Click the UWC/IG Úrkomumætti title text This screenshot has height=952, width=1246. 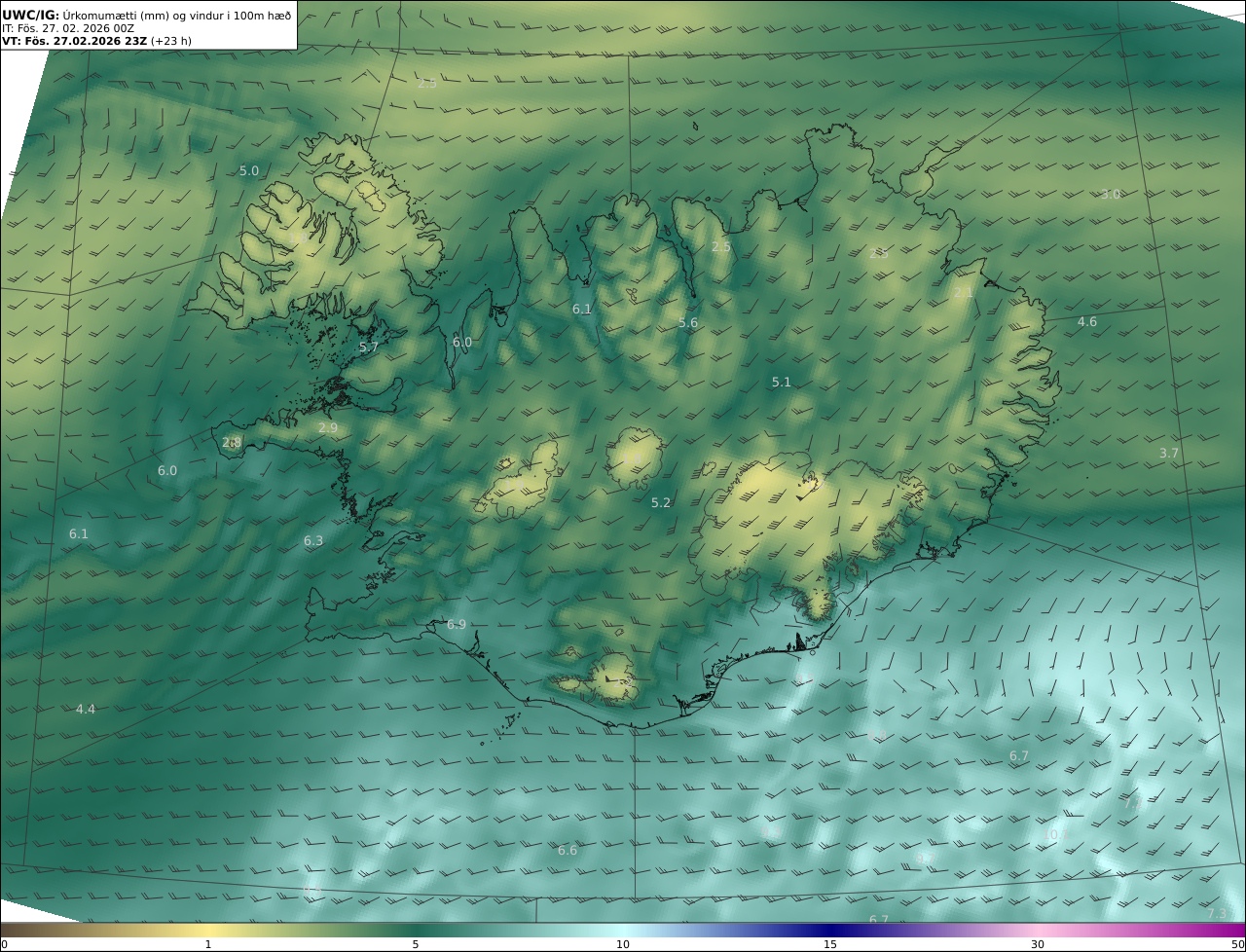(146, 15)
